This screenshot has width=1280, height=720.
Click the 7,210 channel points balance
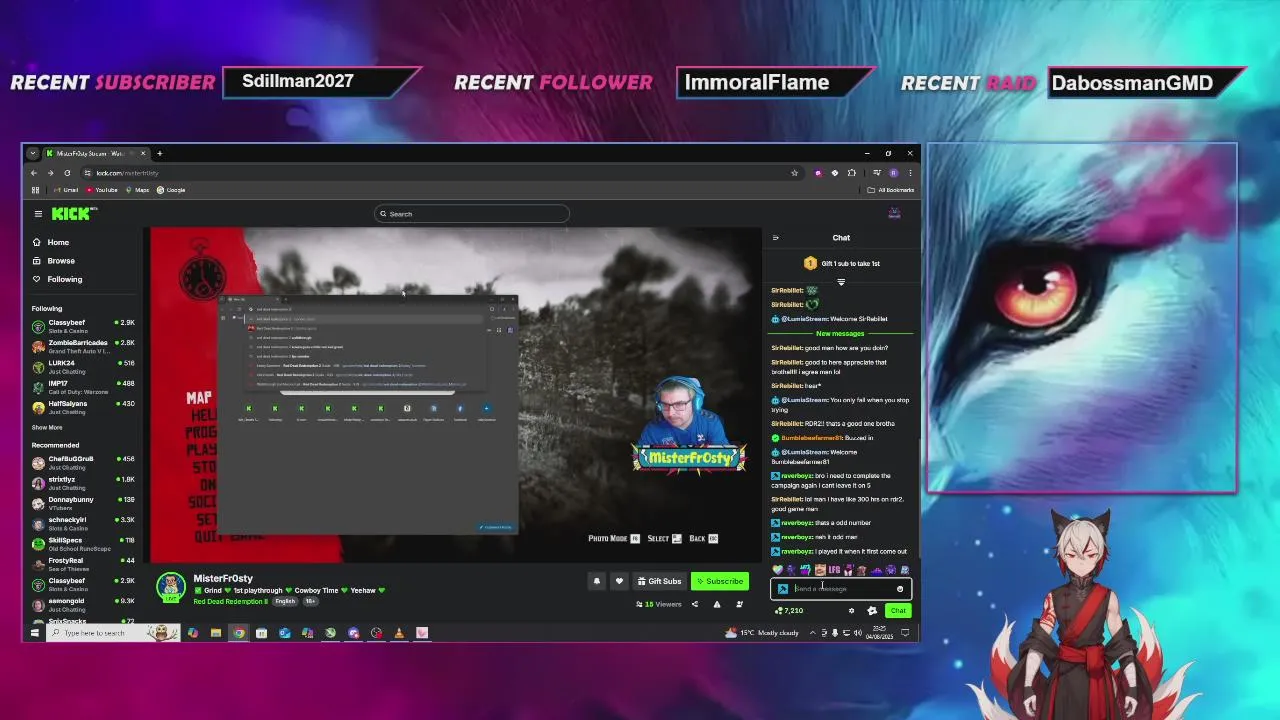pos(789,610)
